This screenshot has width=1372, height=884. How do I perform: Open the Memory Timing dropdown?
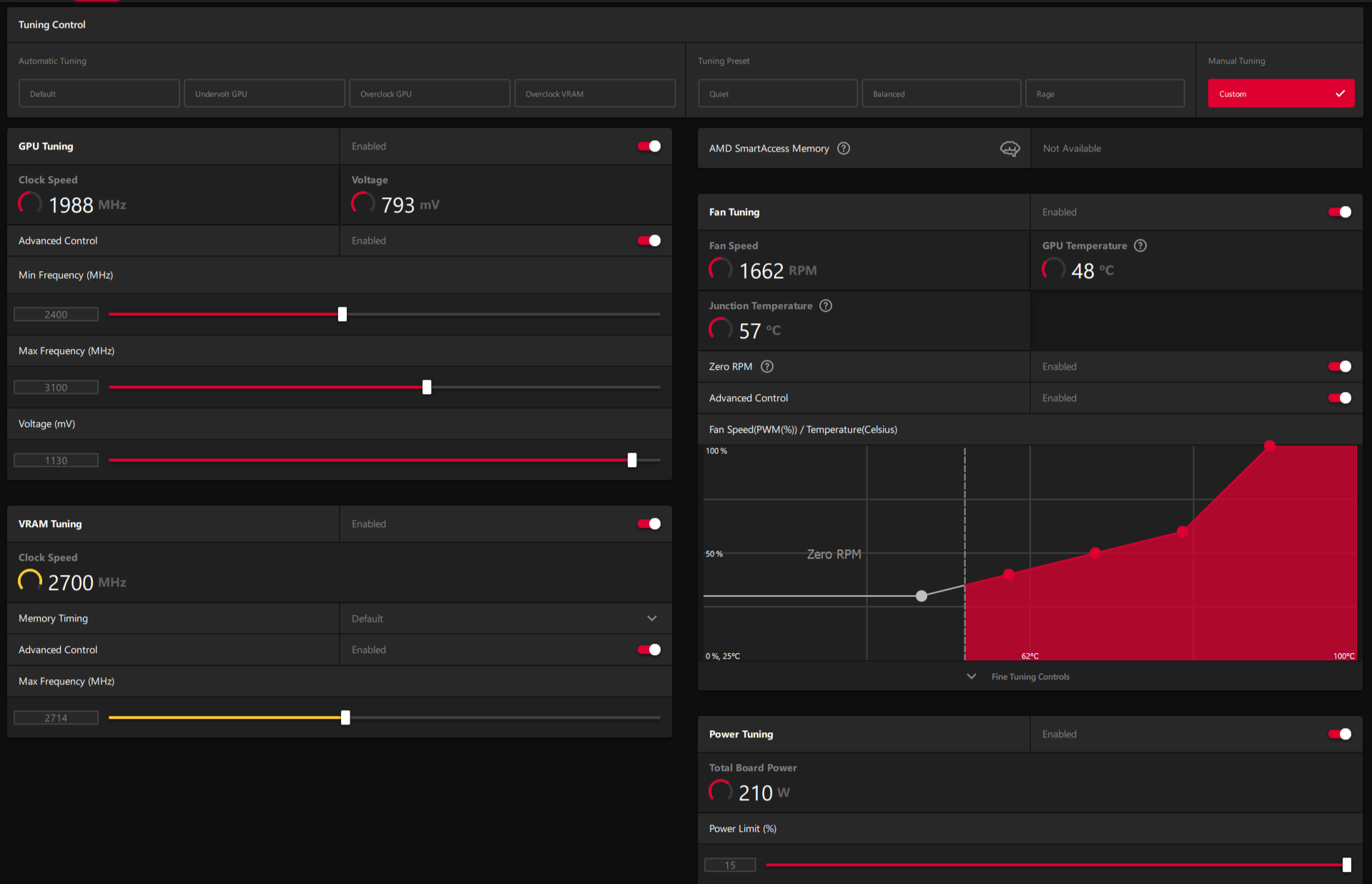pos(651,618)
